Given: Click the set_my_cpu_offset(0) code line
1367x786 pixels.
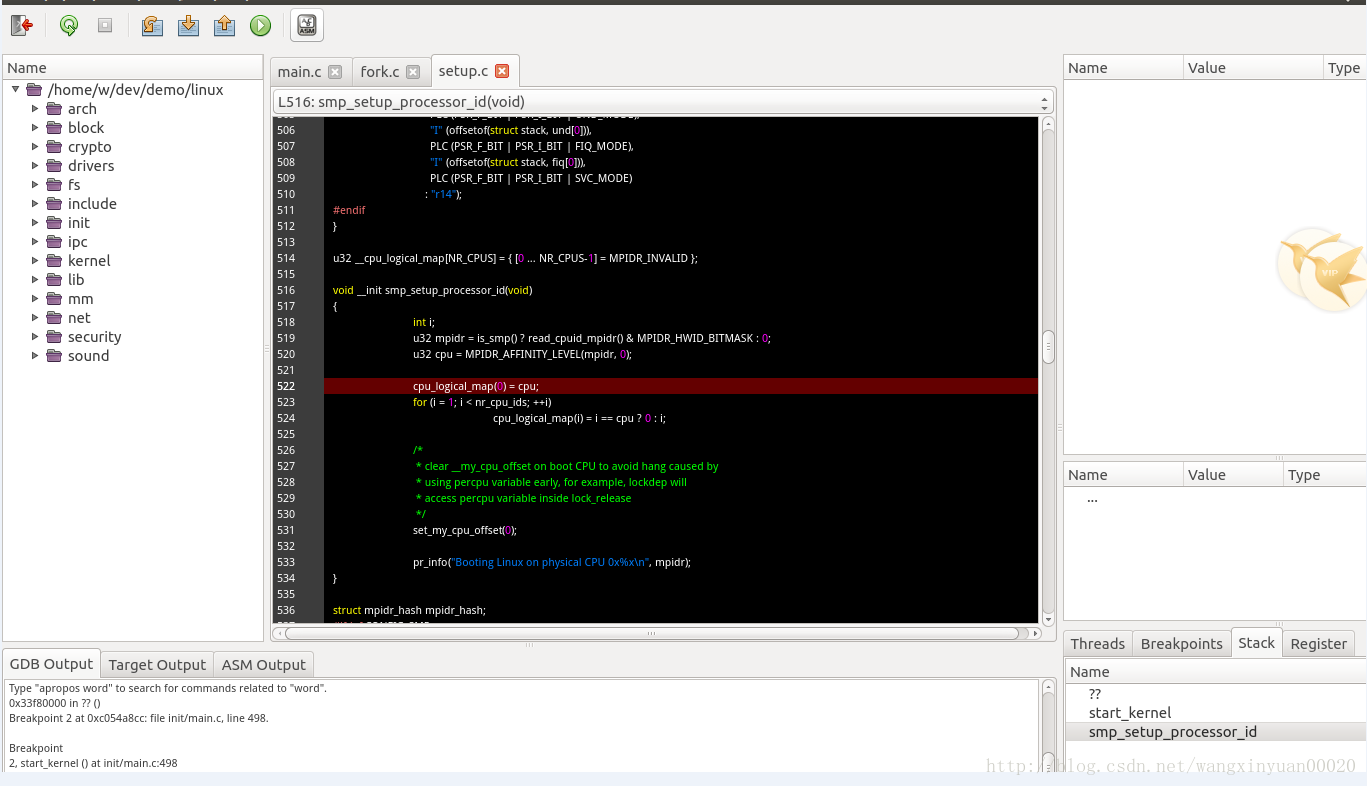Looking at the screenshot, I should tap(465, 530).
